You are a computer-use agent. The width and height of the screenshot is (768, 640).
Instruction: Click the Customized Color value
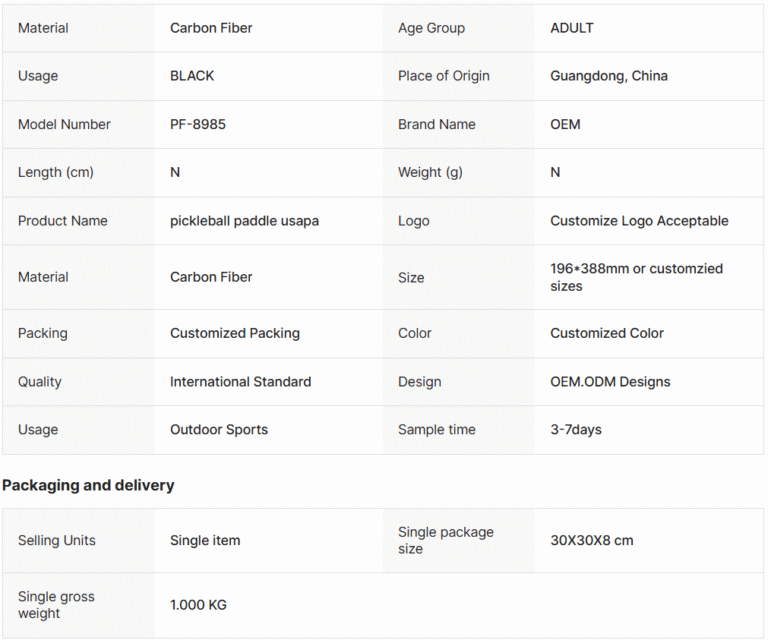607,333
